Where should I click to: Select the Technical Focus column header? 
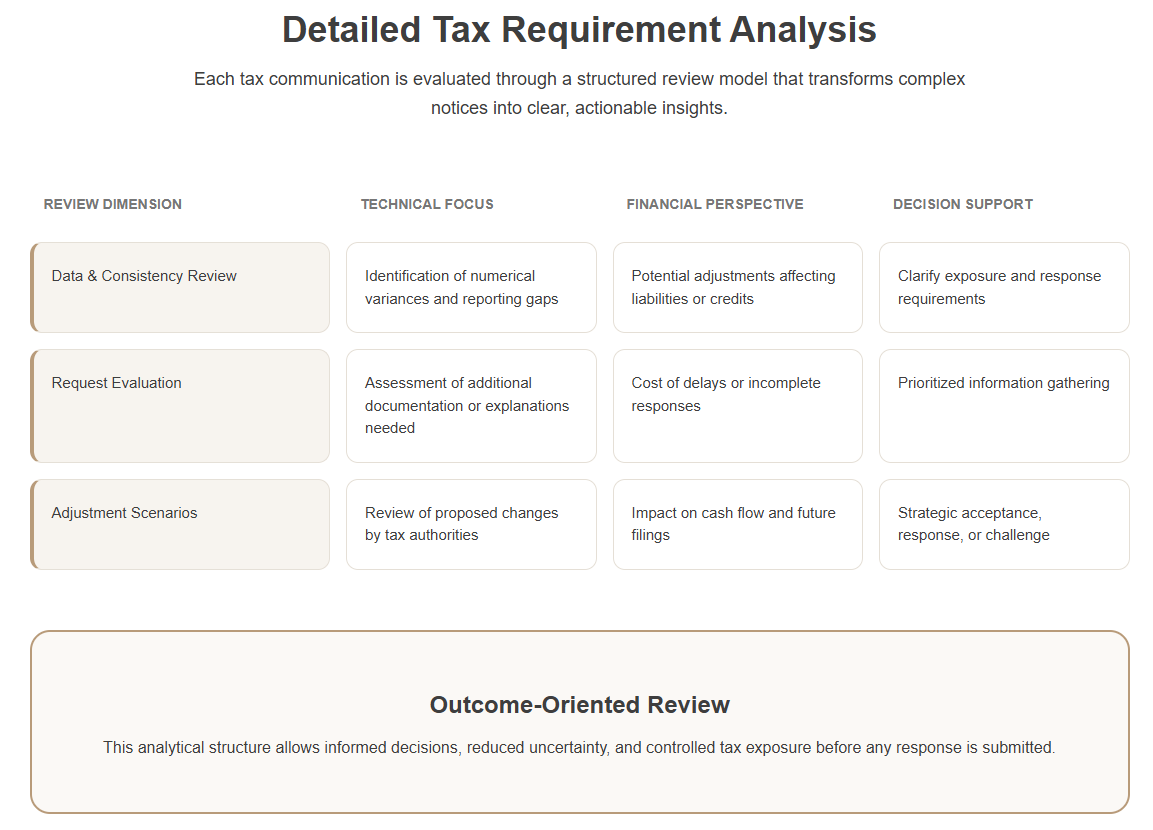pos(427,204)
